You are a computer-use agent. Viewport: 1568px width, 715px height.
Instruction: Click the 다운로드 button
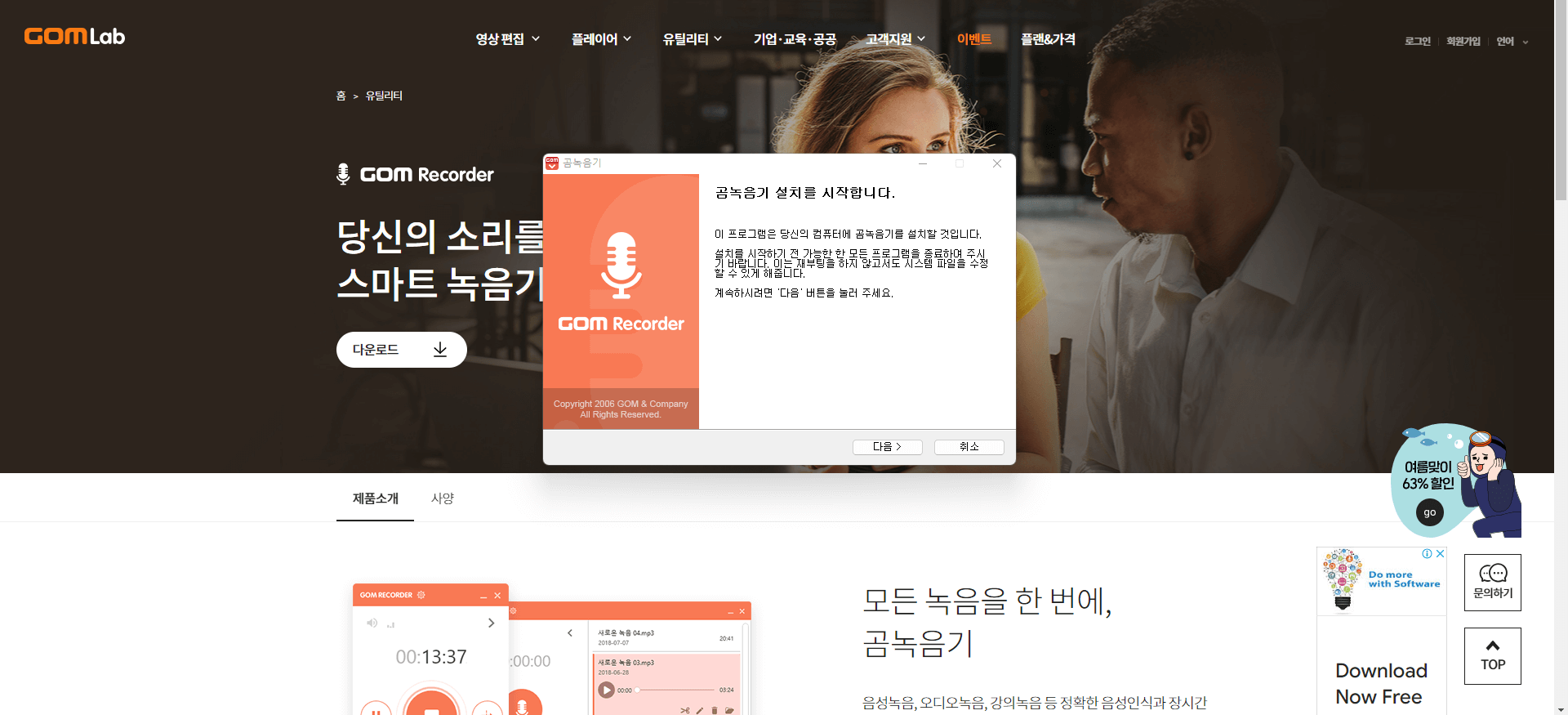click(x=401, y=350)
